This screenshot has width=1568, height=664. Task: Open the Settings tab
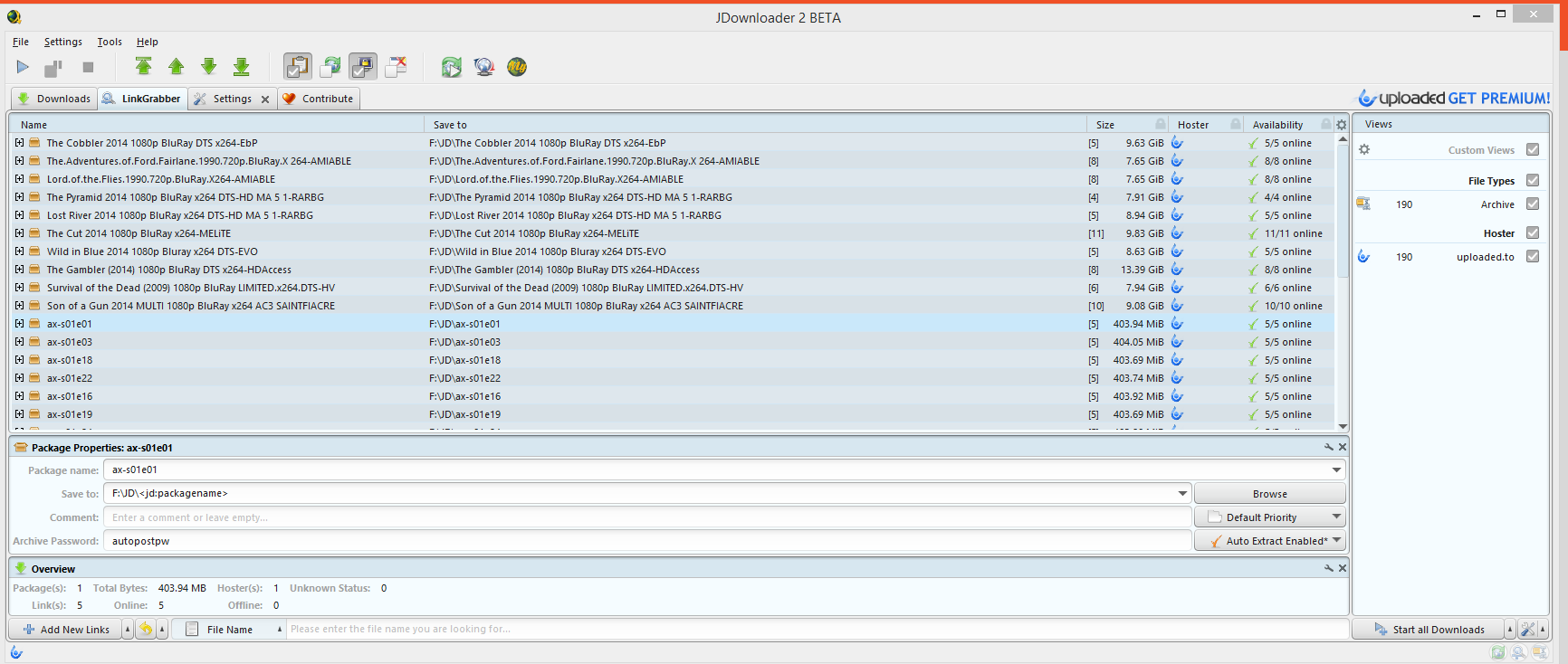(233, 99)
